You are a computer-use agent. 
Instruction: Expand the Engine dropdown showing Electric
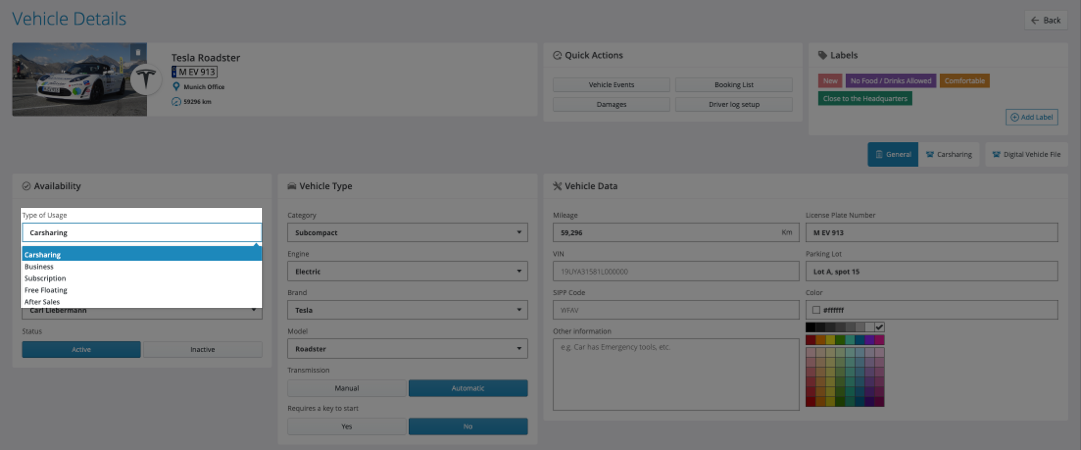pyautogui.click(x=407, y=272)
